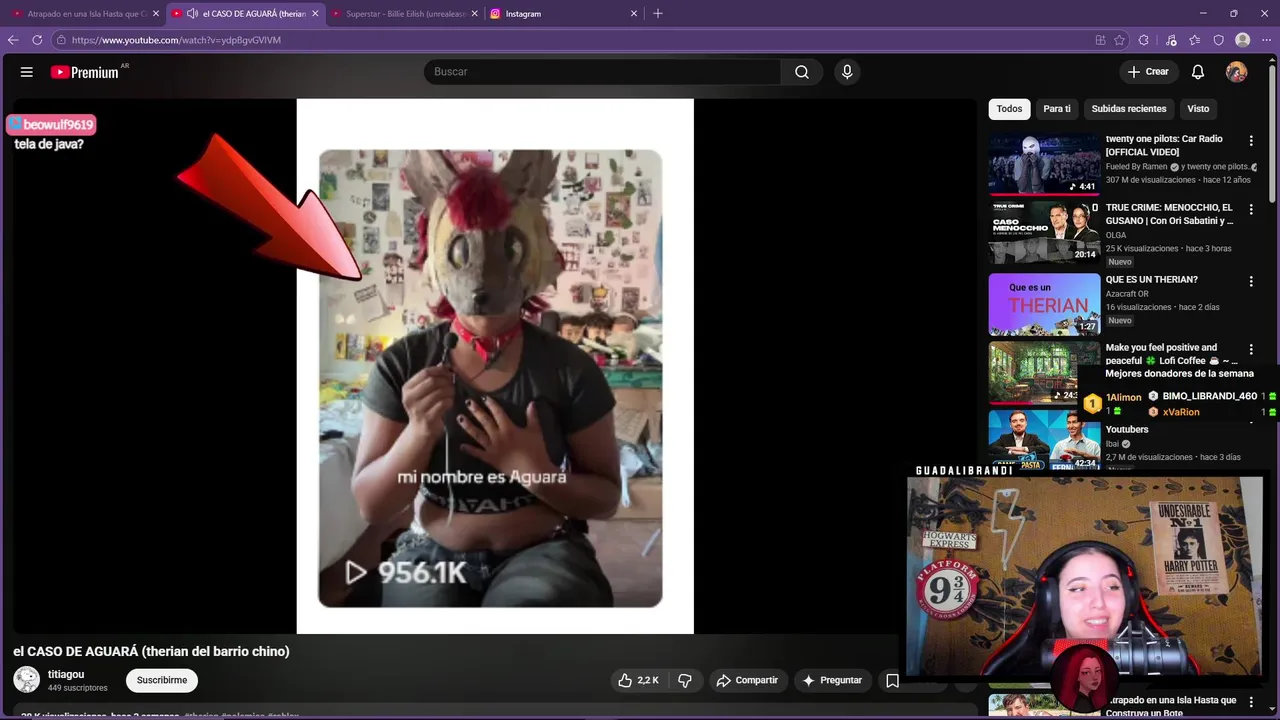The width and height of the screenshot is (1280, 720).
Task: Click the search magnifier button
Action: 802,72
